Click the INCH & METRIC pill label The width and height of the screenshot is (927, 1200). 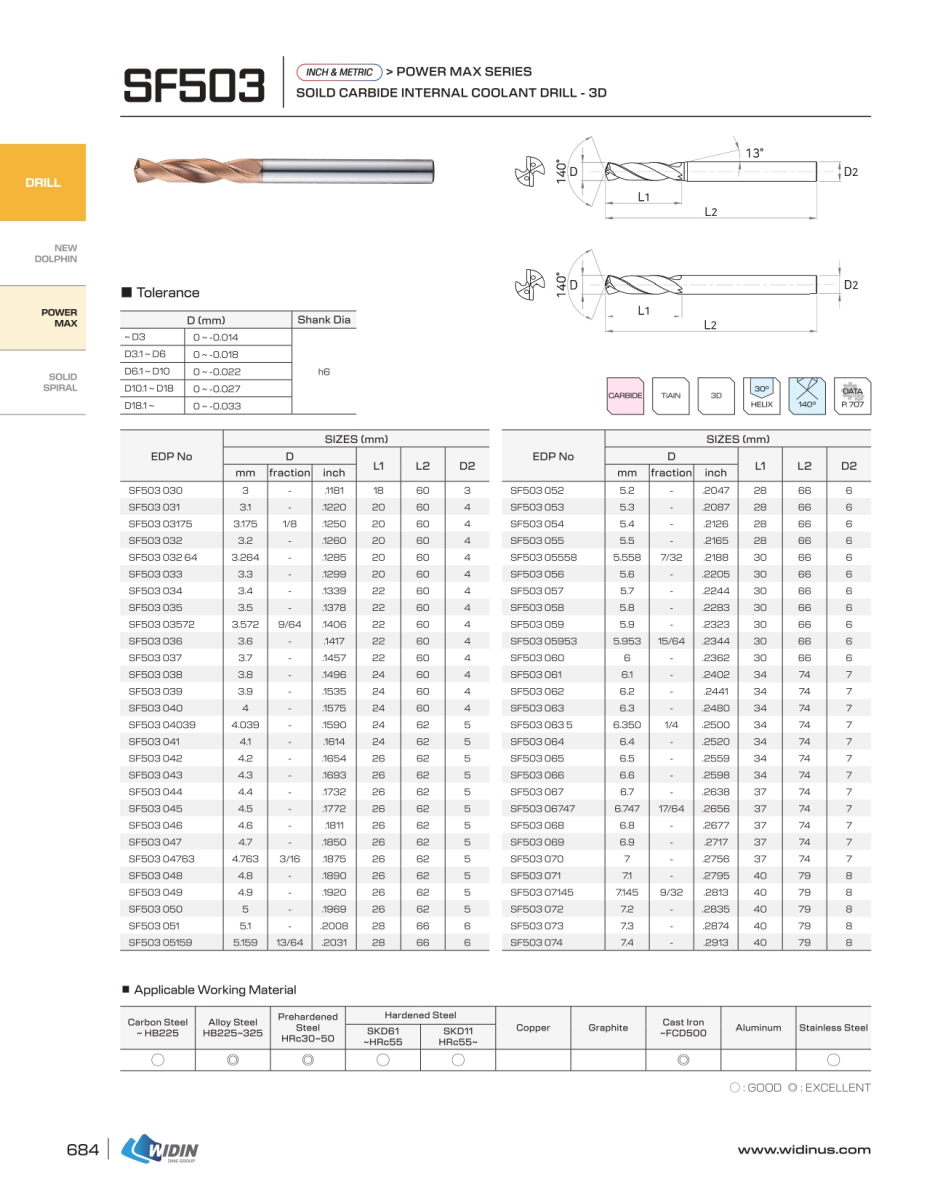click(339, 72)
